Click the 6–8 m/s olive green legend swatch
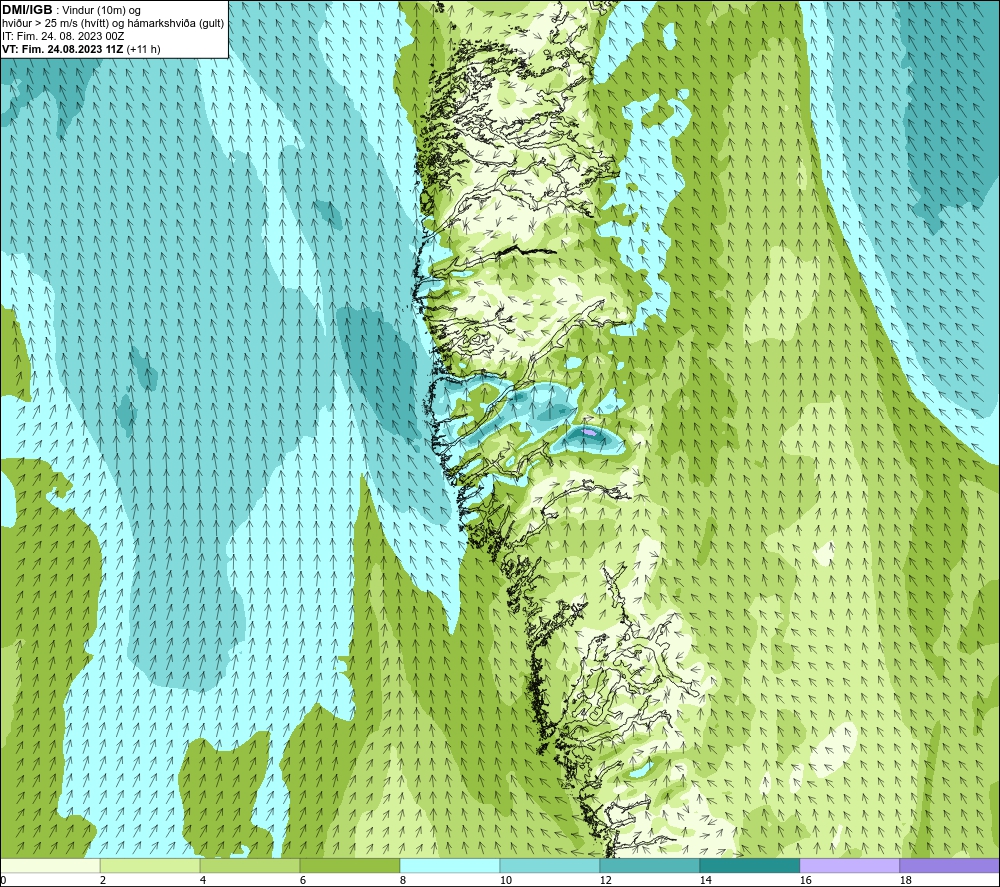This screenshot has height=887, width=1000. 349,866
